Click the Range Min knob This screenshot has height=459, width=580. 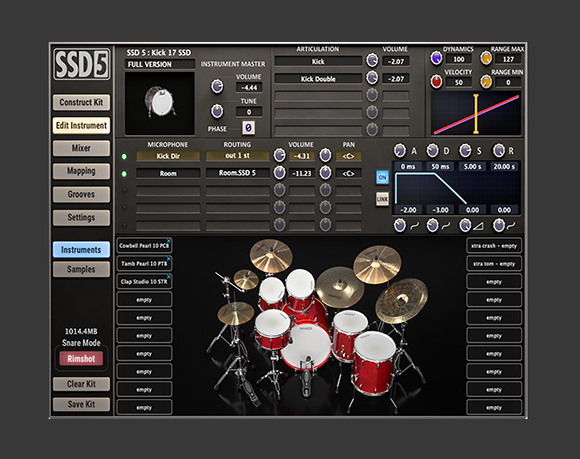[x=486, y=81]
